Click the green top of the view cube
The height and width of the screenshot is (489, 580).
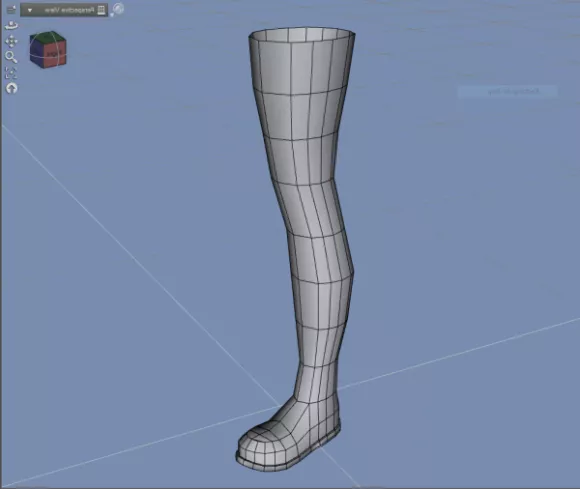point(48,37)
